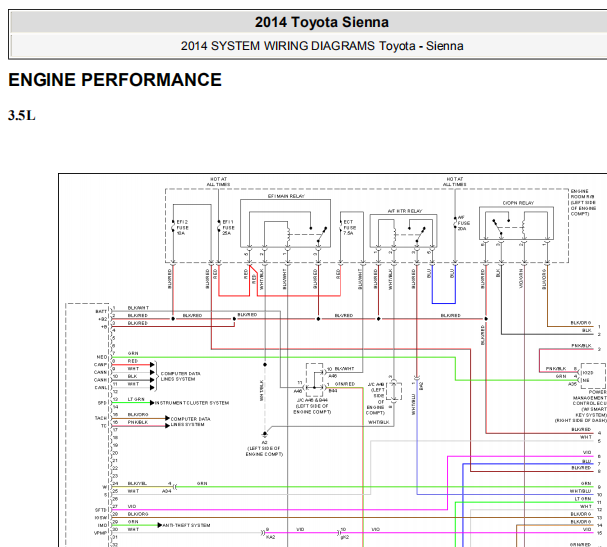Select the "ENGINE ROOM R/B" location note
Image resolution: width=607 pixels, height=547 pixels.
coord(583,202)
